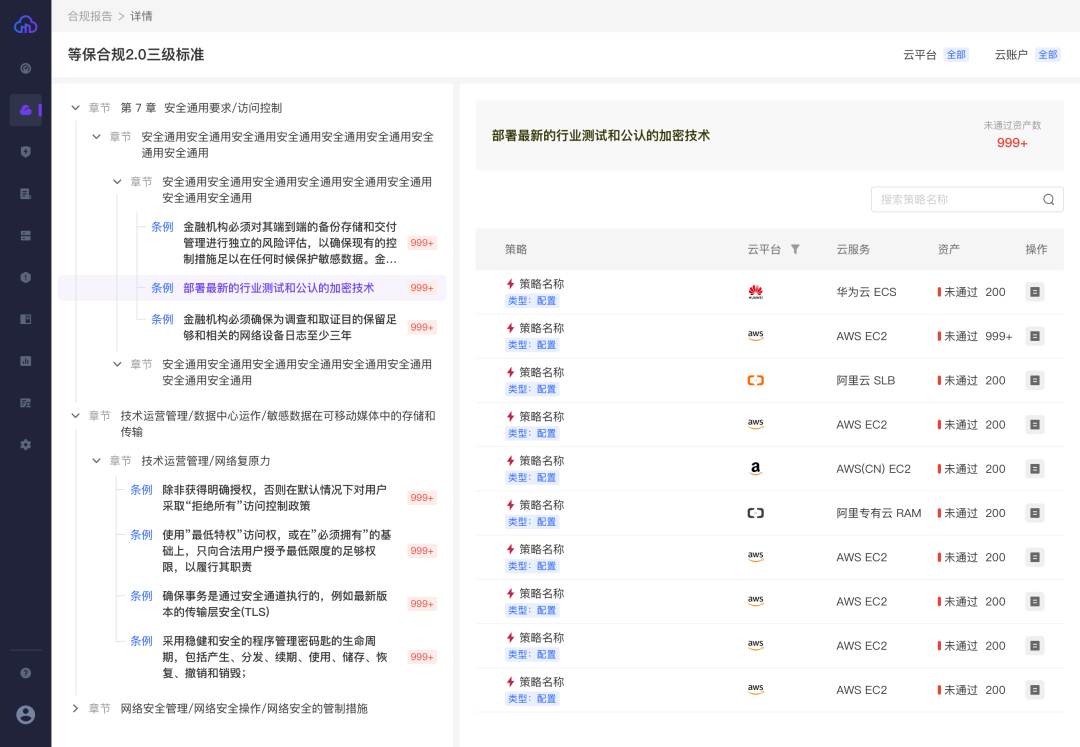The image size is (1080, 747).
Task: Collapse the 技术运营管理/网络复原力 section
Action: (x=97, y=461)
